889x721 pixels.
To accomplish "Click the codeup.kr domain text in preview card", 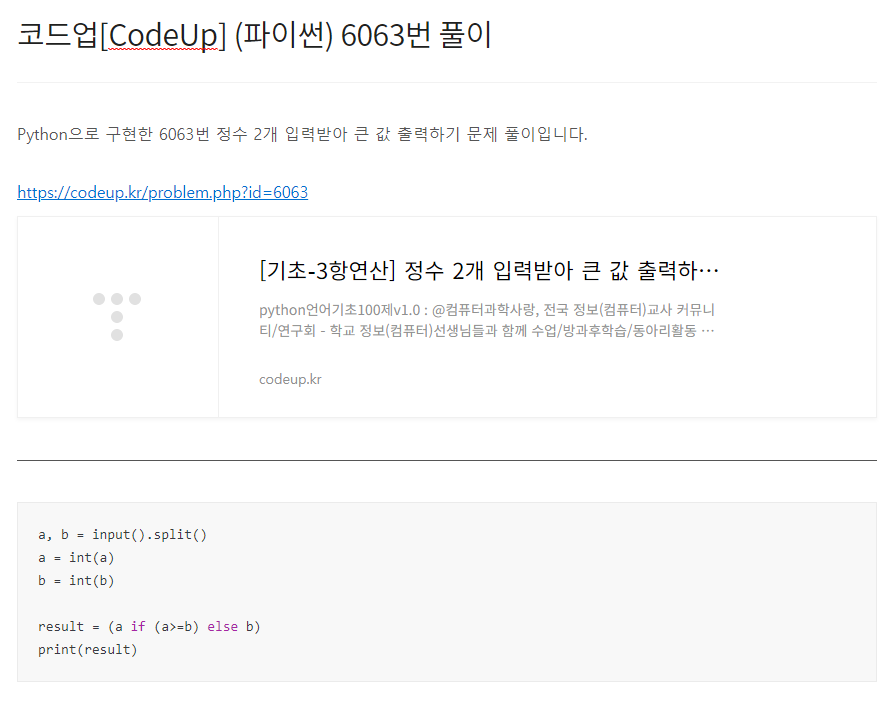I will 290,379.
